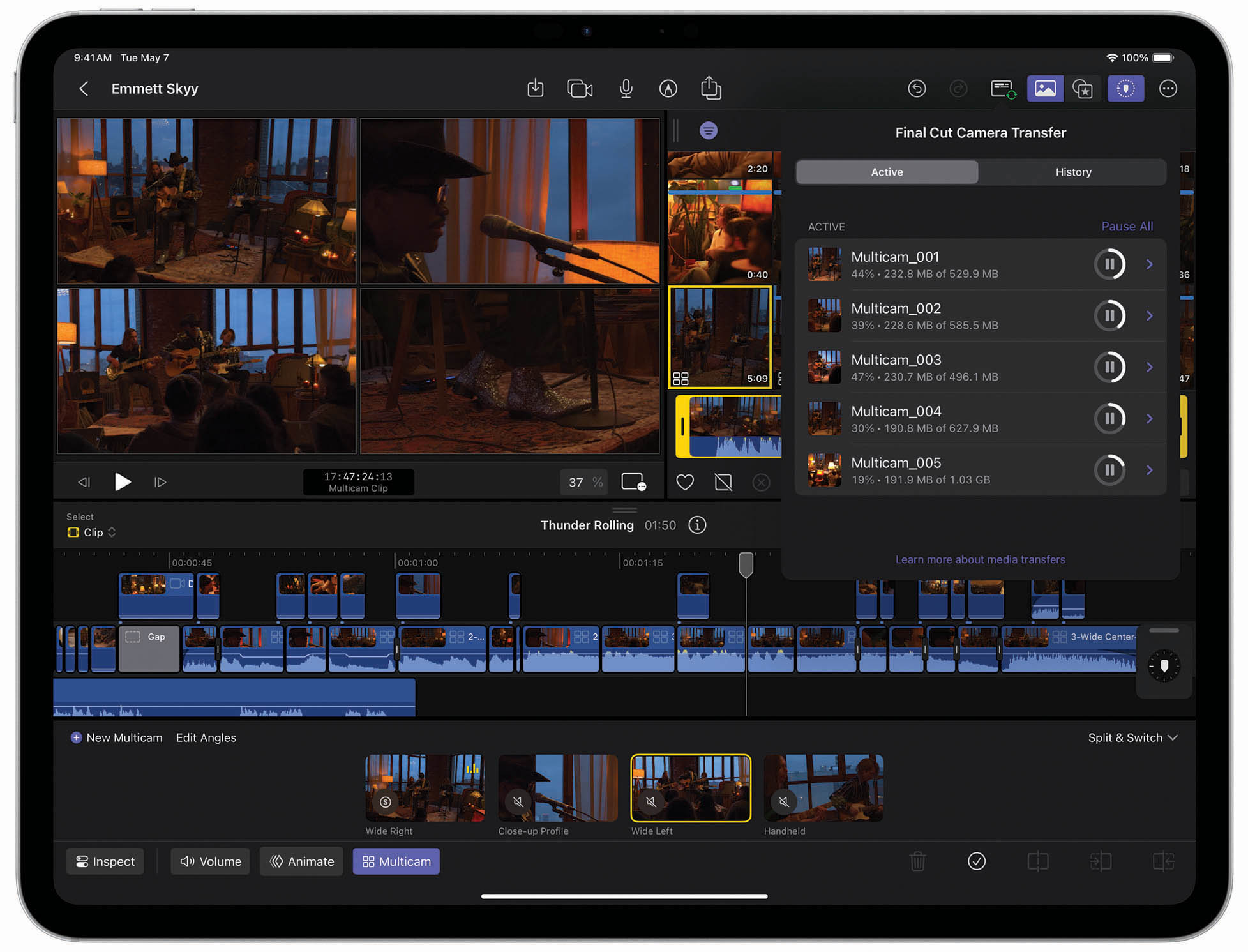This screenshot has width=1248, height=952.
Task: Step back one frame
Action: [84, 482]
